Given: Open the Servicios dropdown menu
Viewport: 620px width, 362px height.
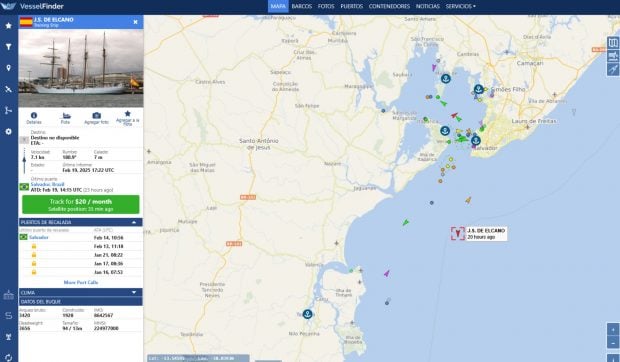Looking at the screenshot, I should click(x=460, y=6).
